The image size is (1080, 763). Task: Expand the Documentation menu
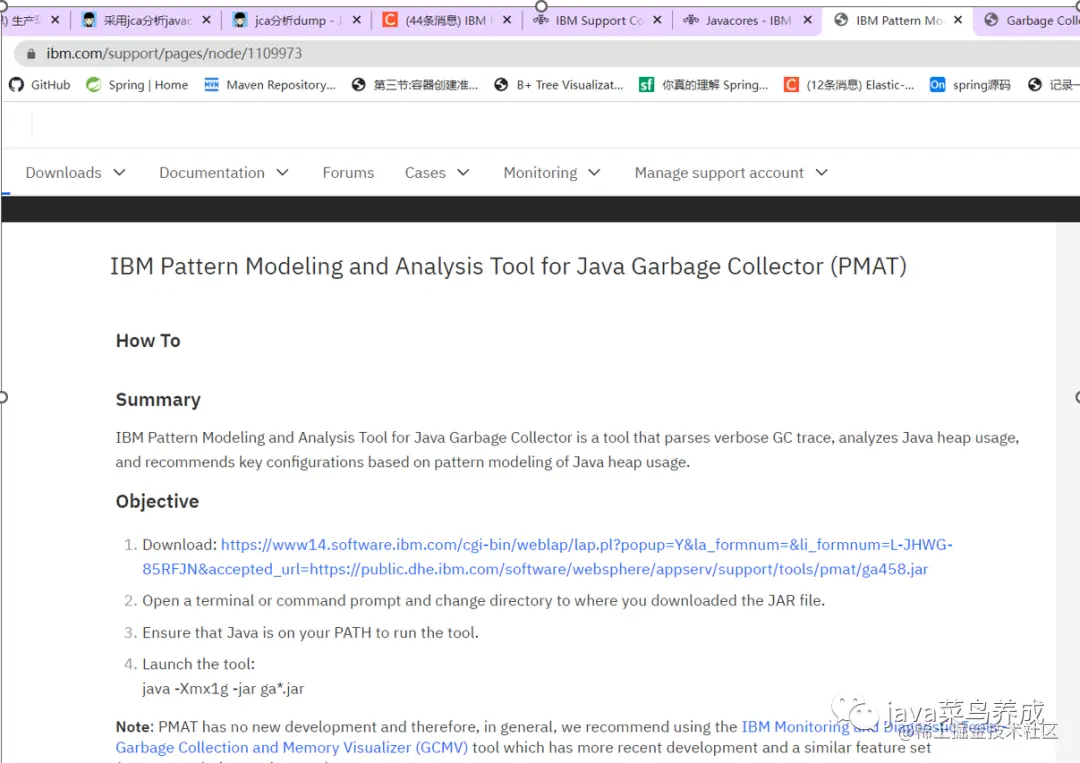tap(224, 173)
